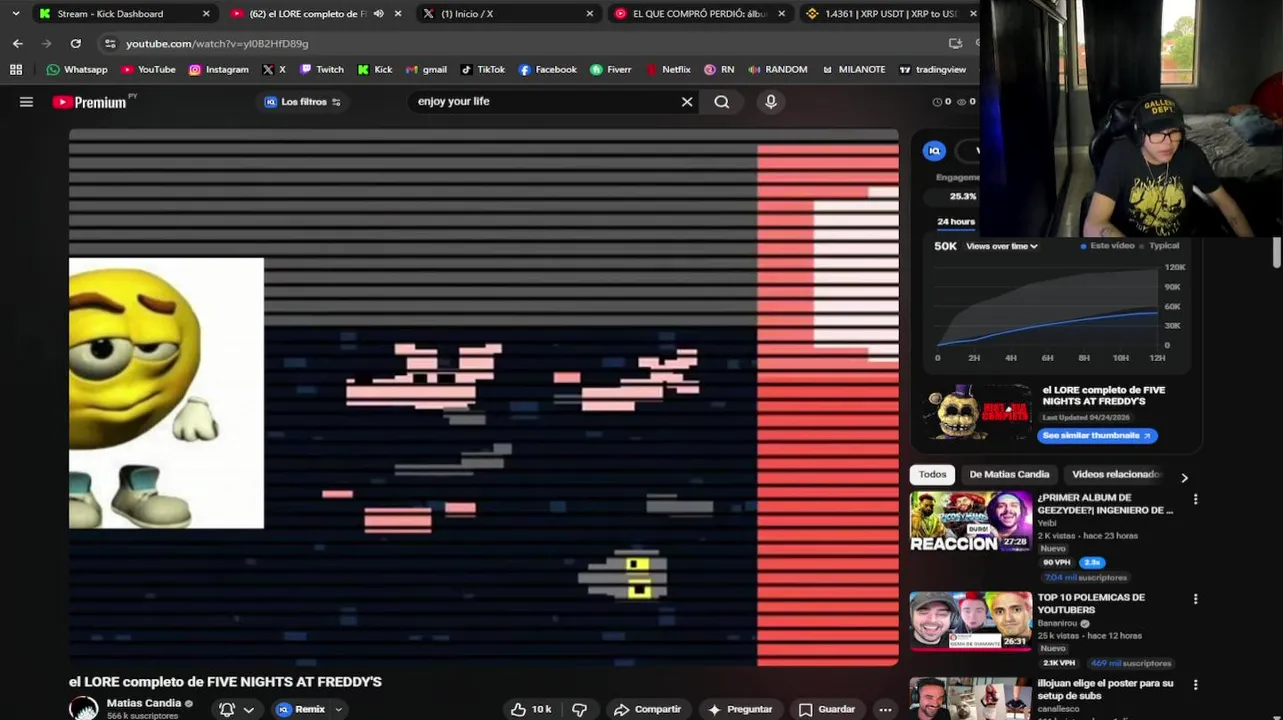Viewport: 1283px width, 720px height.
Task: Click page vertical scrollbar thumb
Action: [1277, 253]
